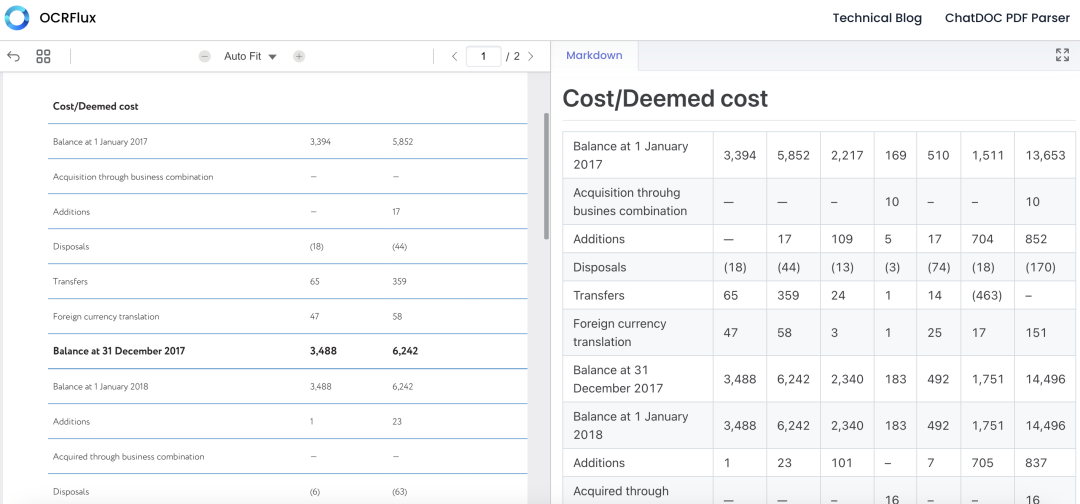Open the Technical Blog link

pos(877,18)
